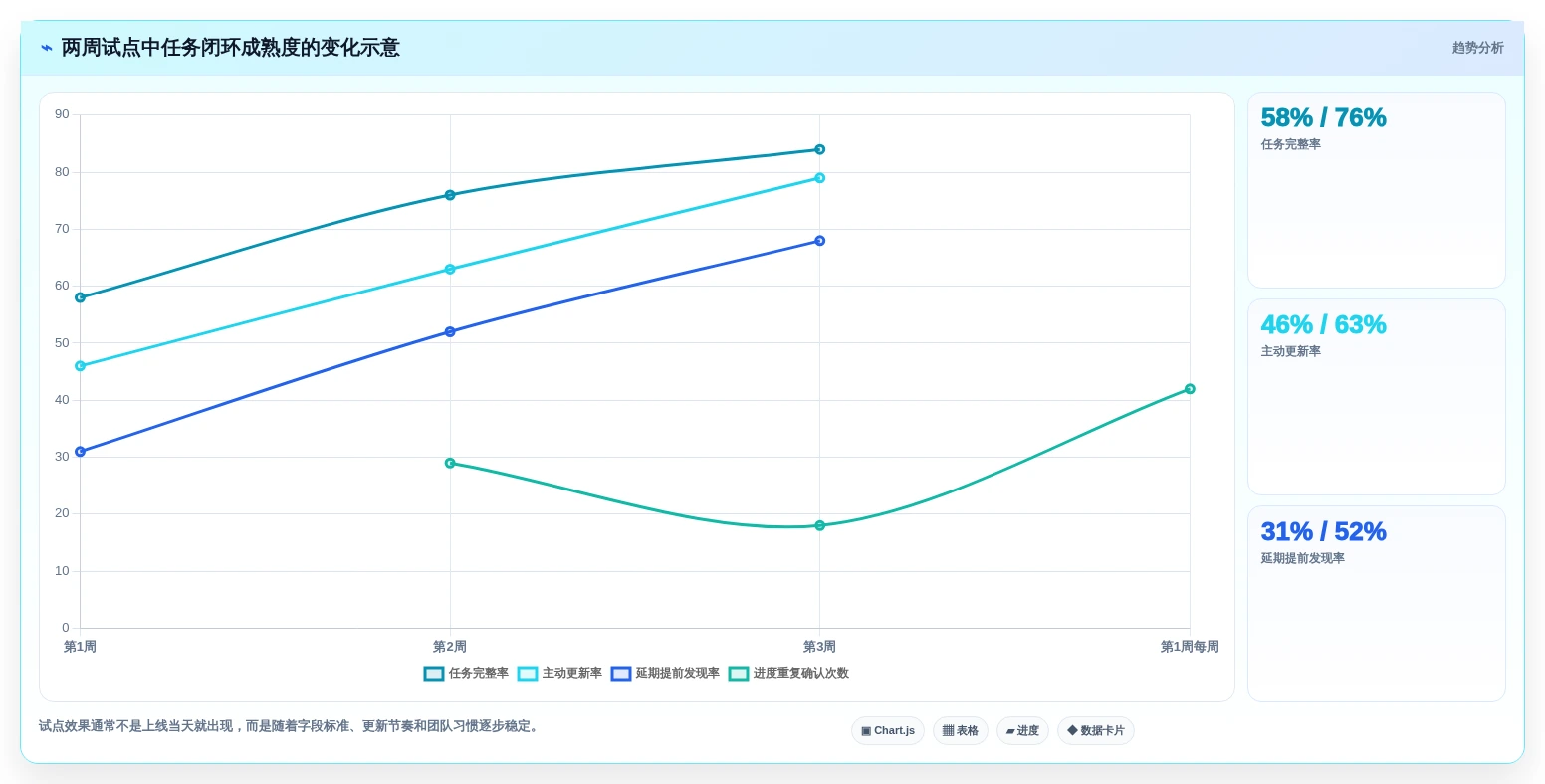
Task: Open the 31% / 52% 延期提前发现率 card
Action: pos(1377,604)
